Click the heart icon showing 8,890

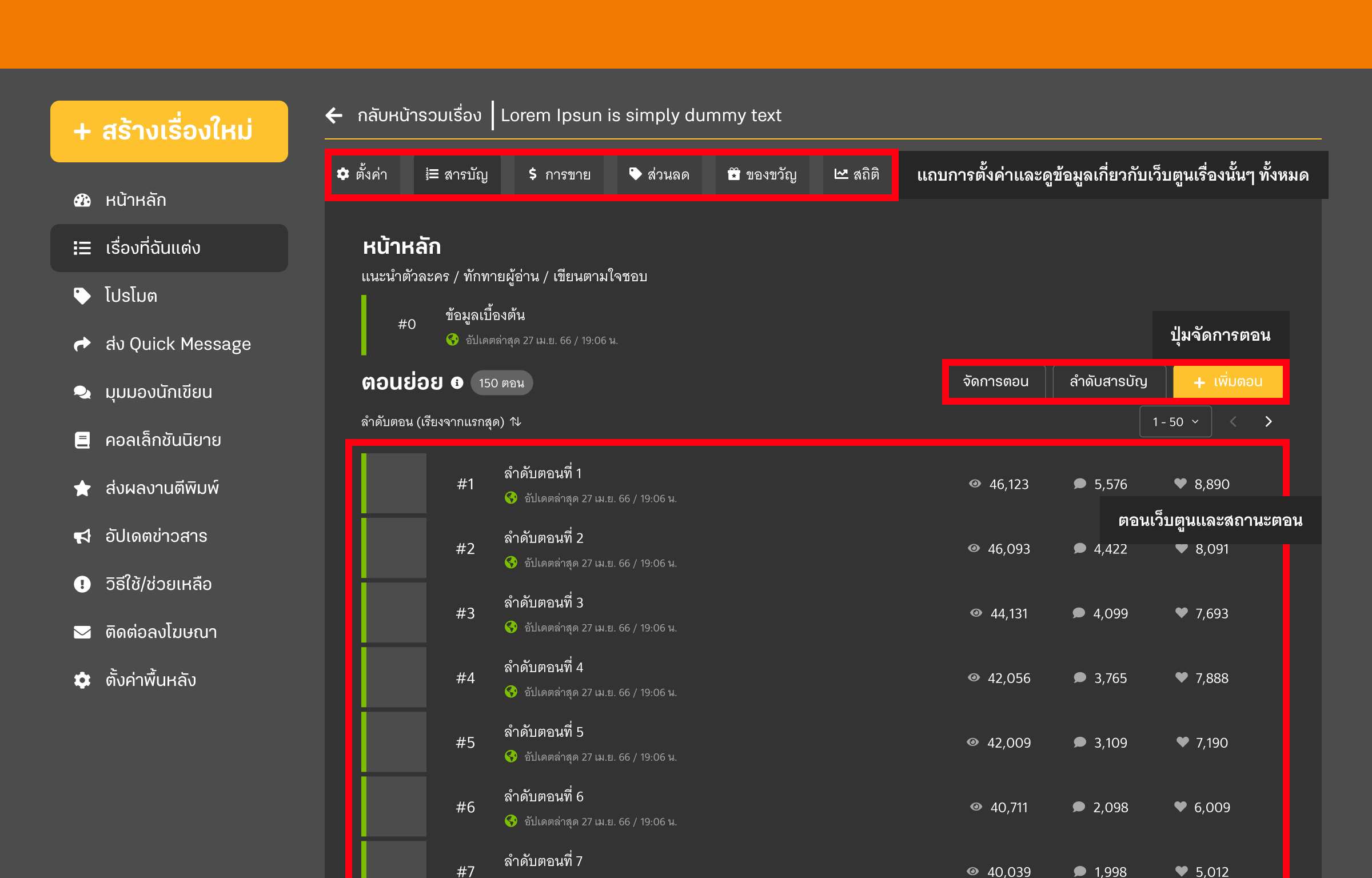click(1180, 484)
